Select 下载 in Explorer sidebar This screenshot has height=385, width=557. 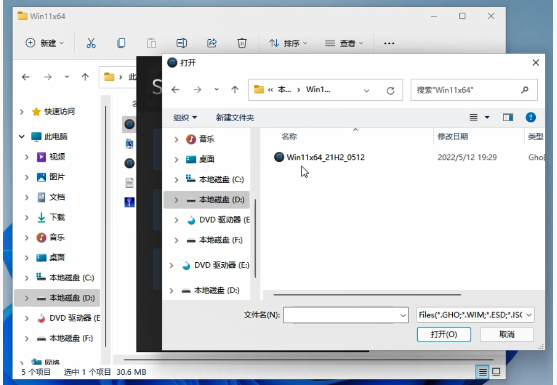[x=51, y=217]
